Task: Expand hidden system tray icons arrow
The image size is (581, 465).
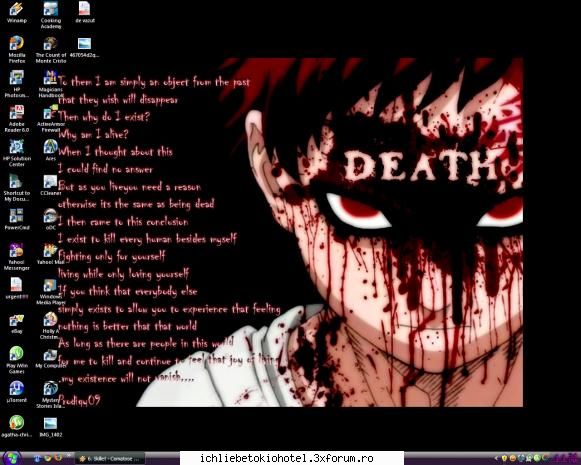Action: pyautogui.click(x=497, y=459)
